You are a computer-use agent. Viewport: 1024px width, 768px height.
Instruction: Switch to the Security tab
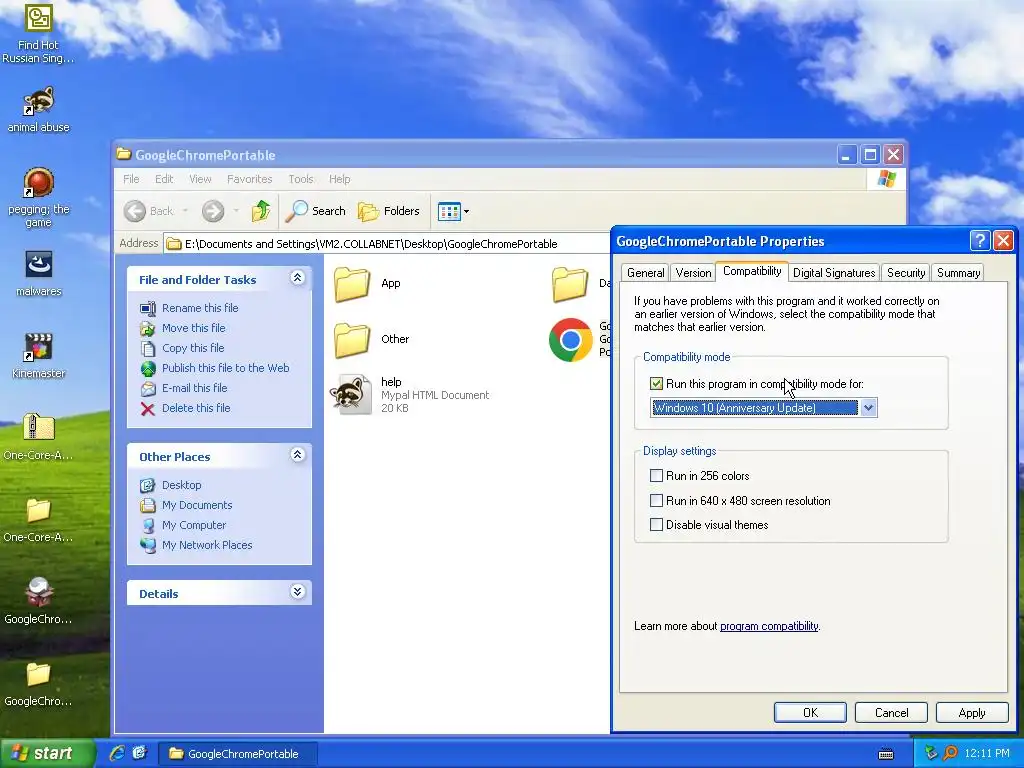[906, 273]
